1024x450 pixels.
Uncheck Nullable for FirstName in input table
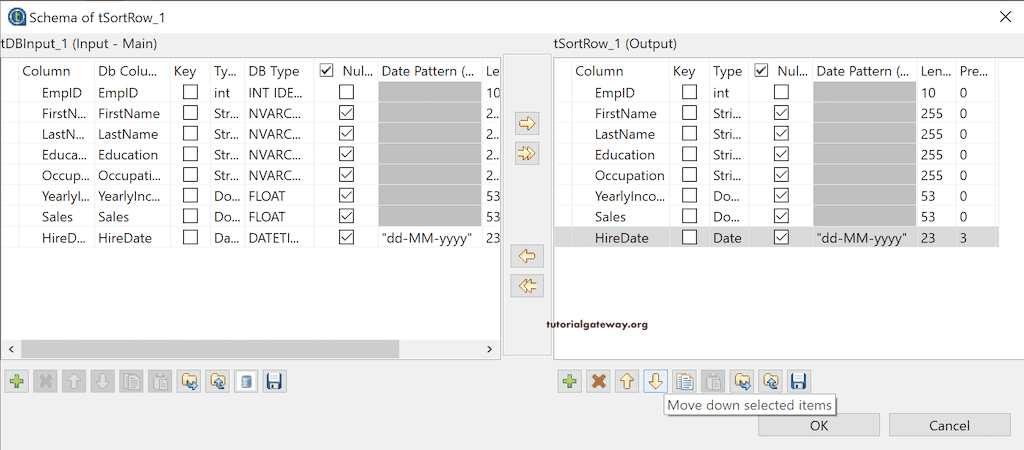[347, 113]
